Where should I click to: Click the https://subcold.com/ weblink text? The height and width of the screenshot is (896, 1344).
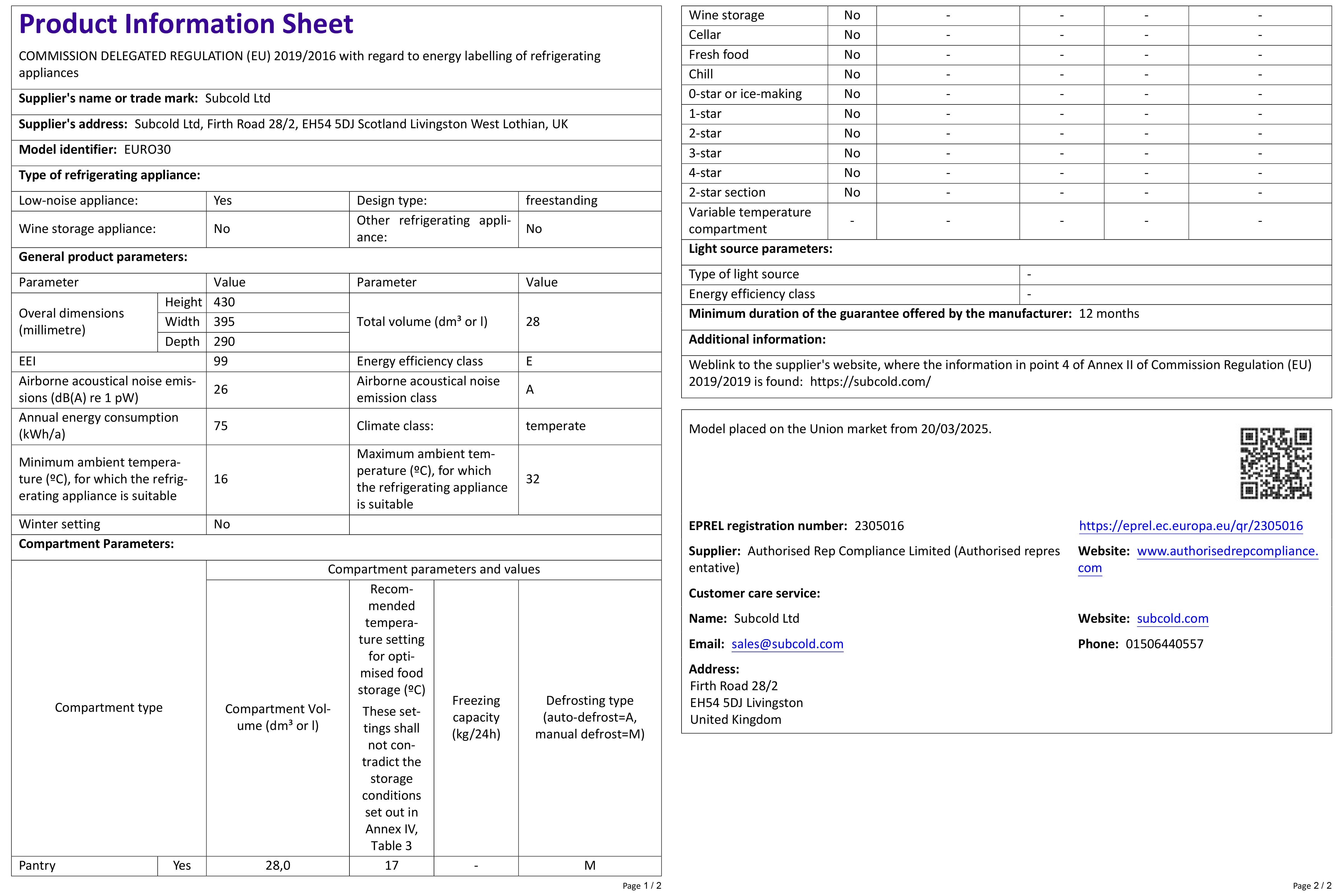point(870,382)
